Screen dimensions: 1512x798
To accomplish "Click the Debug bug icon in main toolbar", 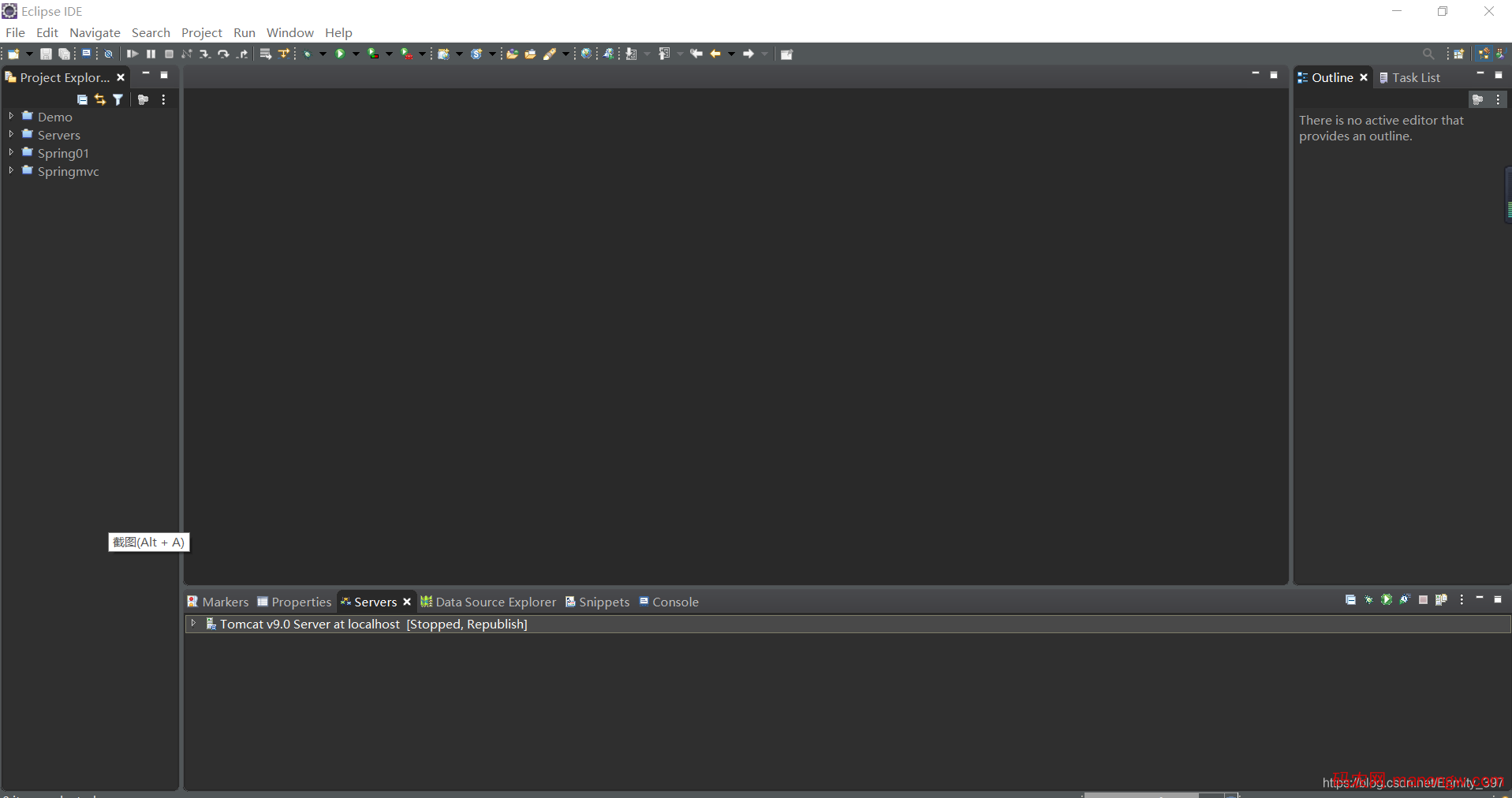I will point(308,54).
